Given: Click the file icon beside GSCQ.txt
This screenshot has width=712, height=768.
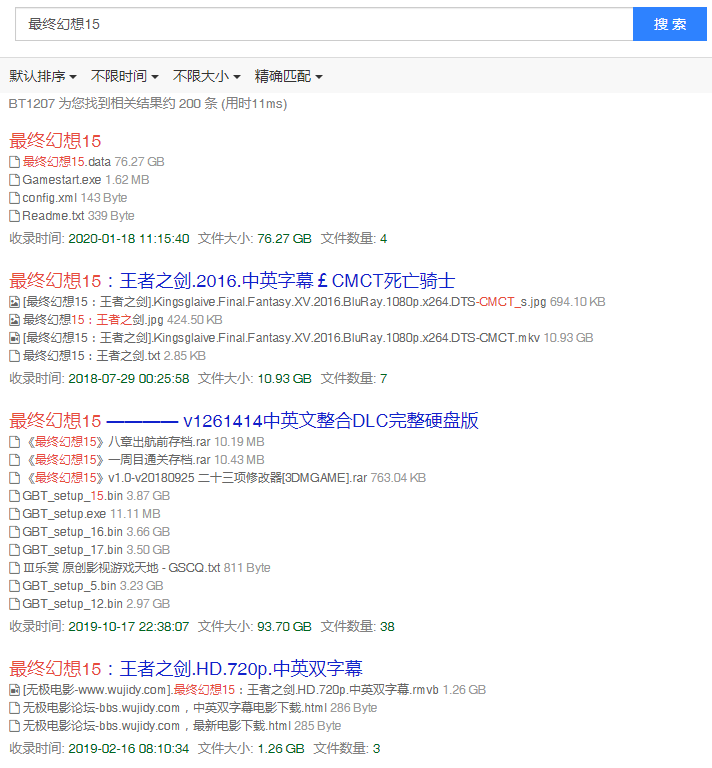Looking at the screenshot, I should pyautogui.click(x=15, y=568).
